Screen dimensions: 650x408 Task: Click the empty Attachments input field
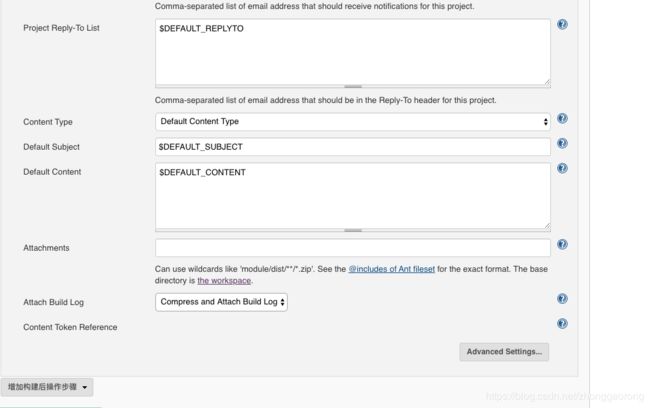tap(353, 248)
